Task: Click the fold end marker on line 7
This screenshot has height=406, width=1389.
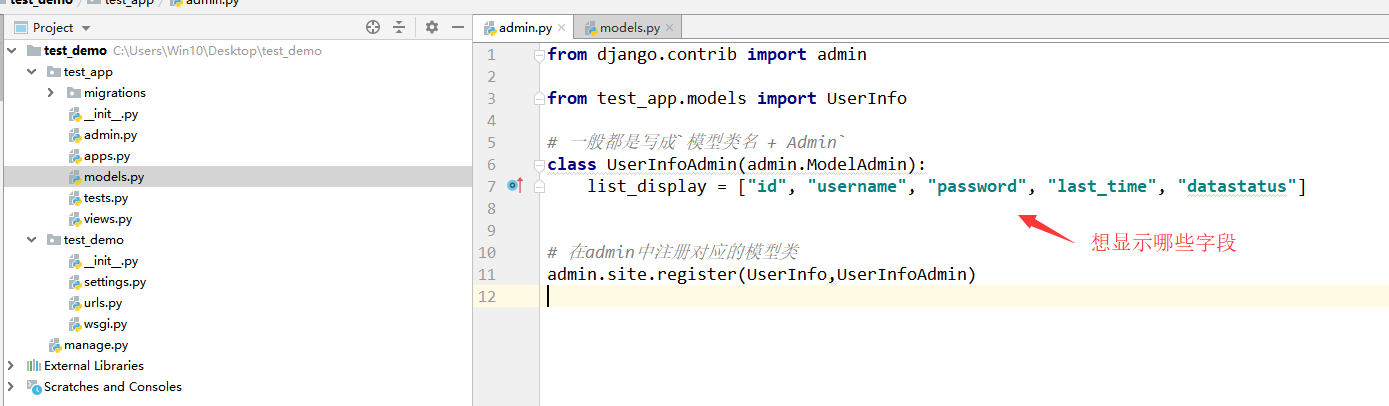Action: coord(539,186)
